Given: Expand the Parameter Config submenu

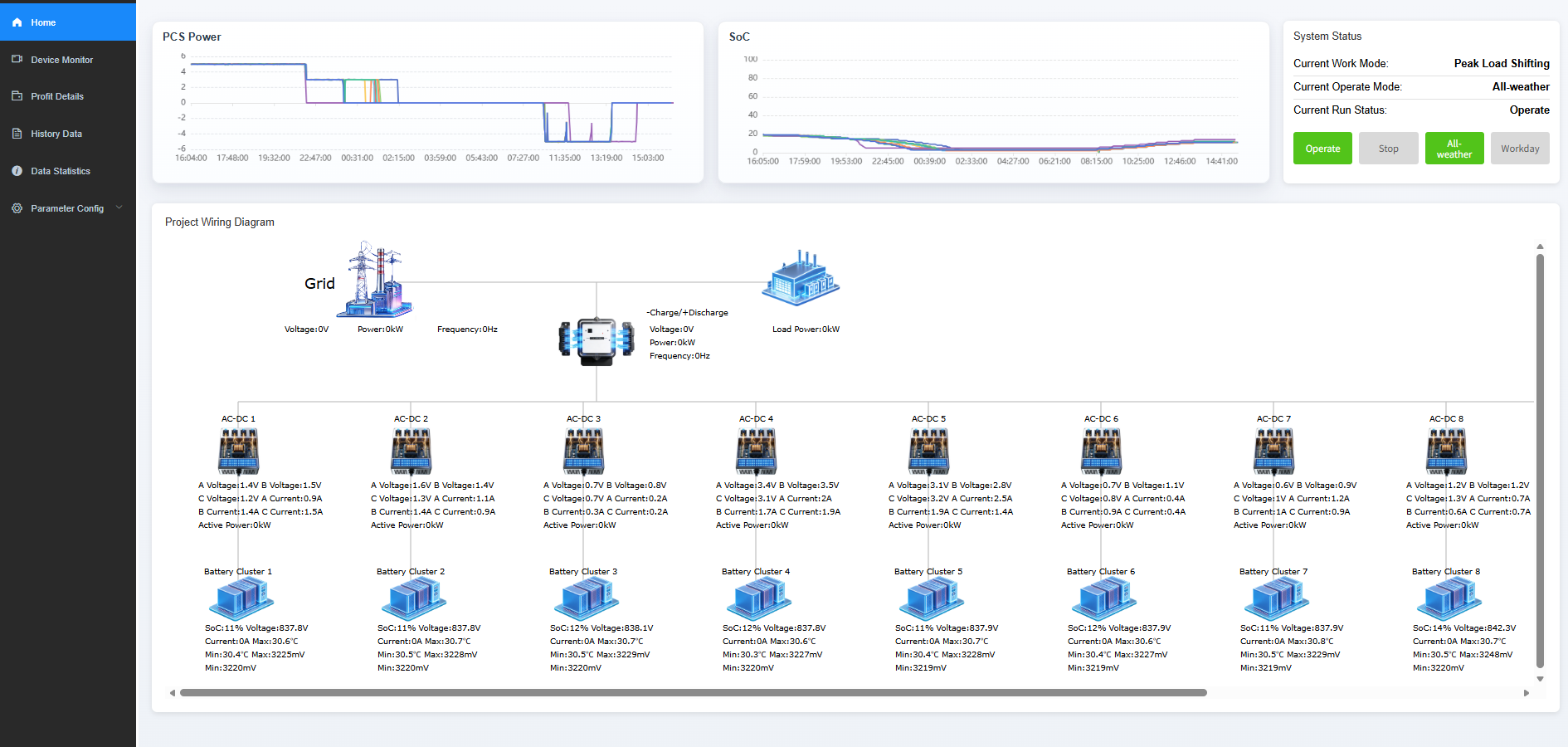Looking at the screenshot, I should pos(68,208).
